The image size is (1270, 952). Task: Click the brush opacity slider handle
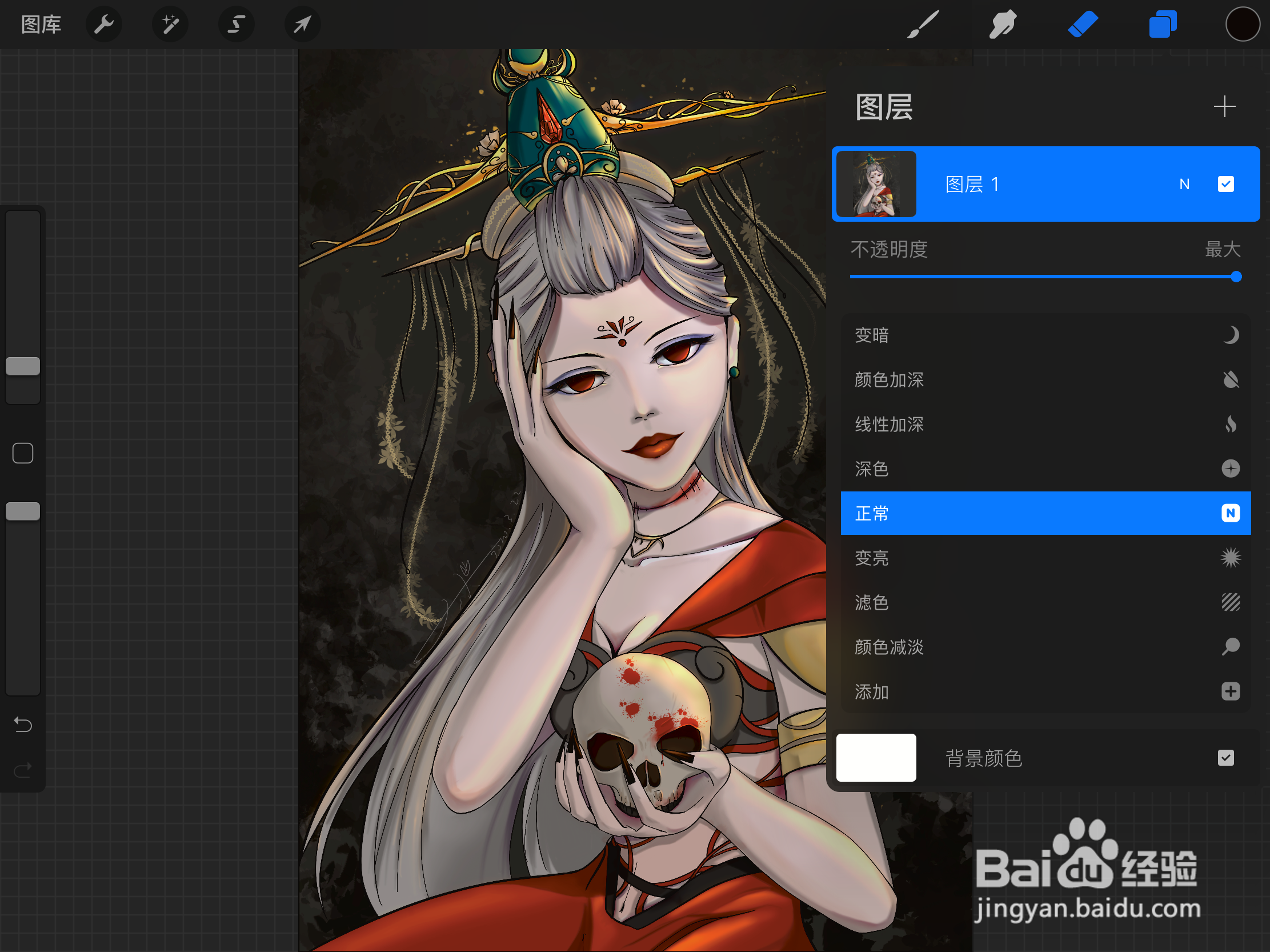(x=23, y=511)
